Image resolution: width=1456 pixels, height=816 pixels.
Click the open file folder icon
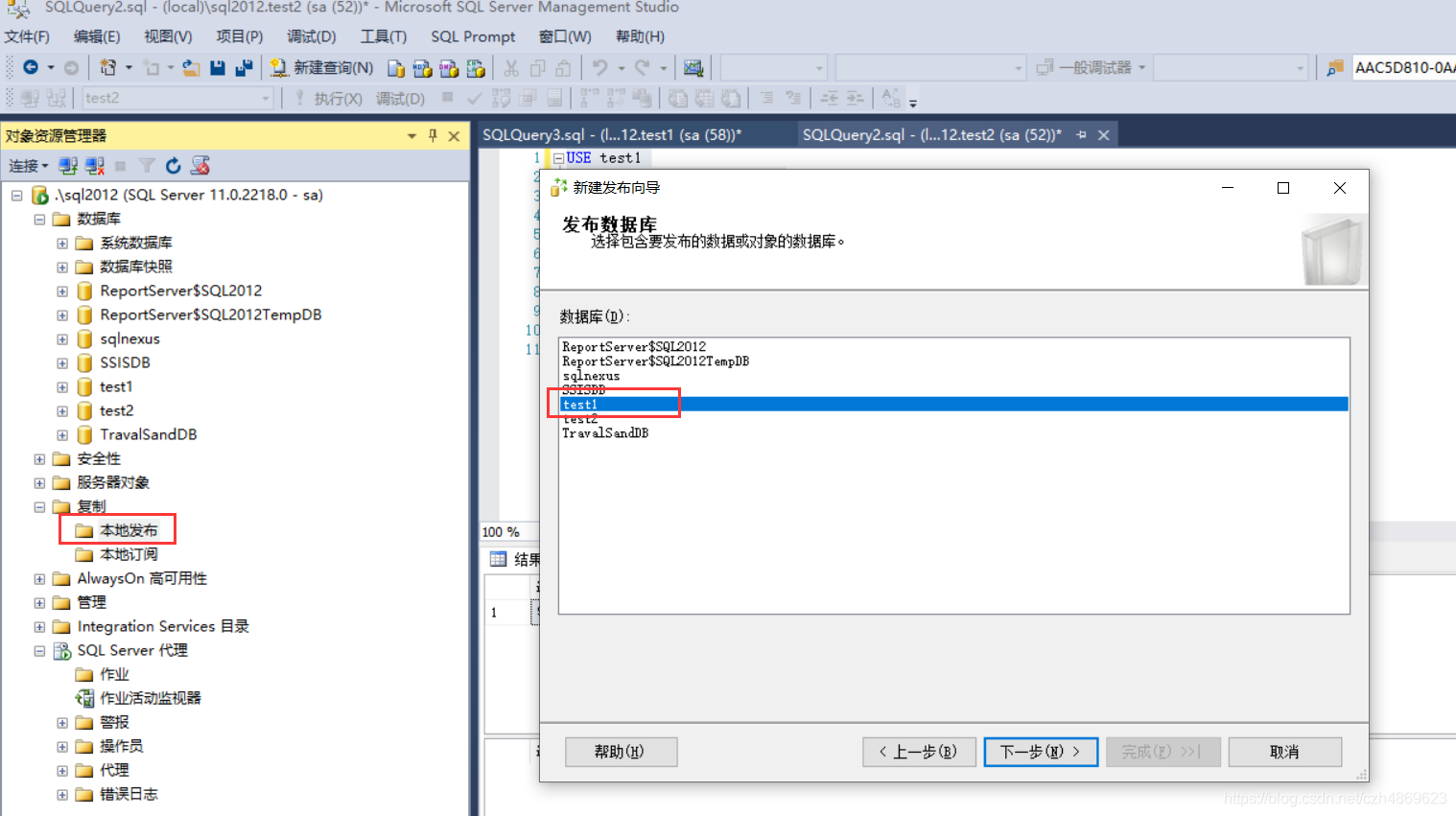[x=192, y=67]
